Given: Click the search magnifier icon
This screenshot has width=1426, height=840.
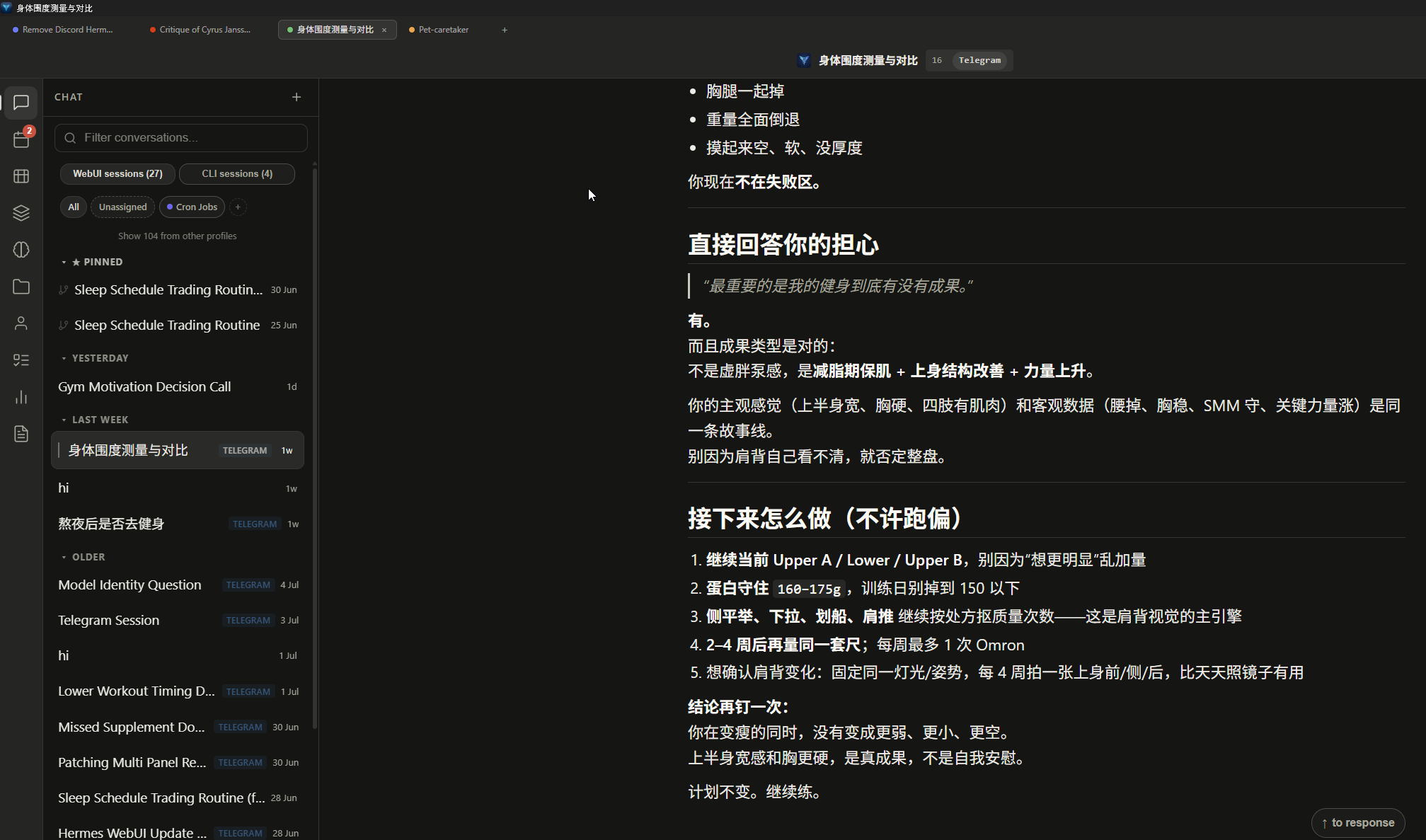Looking at the screenshot, I should pyautogui.click(x=70, y=138).
